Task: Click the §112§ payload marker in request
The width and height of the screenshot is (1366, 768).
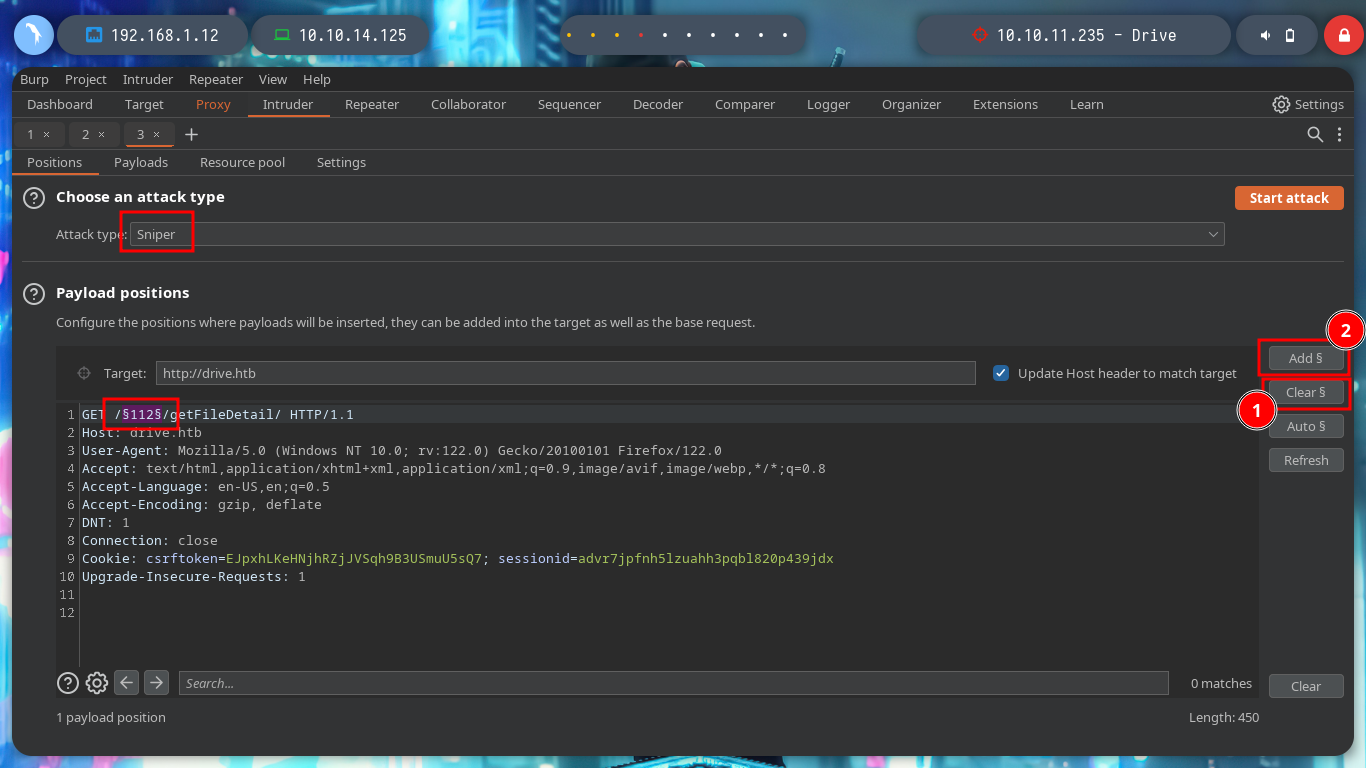Action: (x=142, y=414)
